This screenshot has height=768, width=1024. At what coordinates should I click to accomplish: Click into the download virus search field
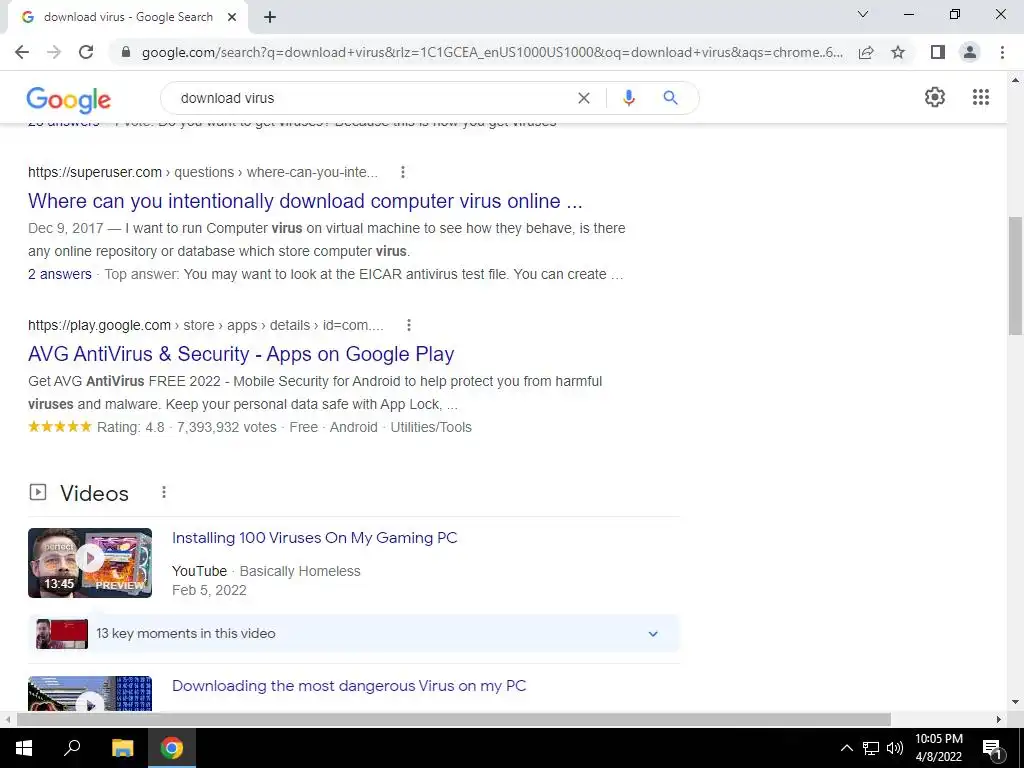(x=372, y=98)
